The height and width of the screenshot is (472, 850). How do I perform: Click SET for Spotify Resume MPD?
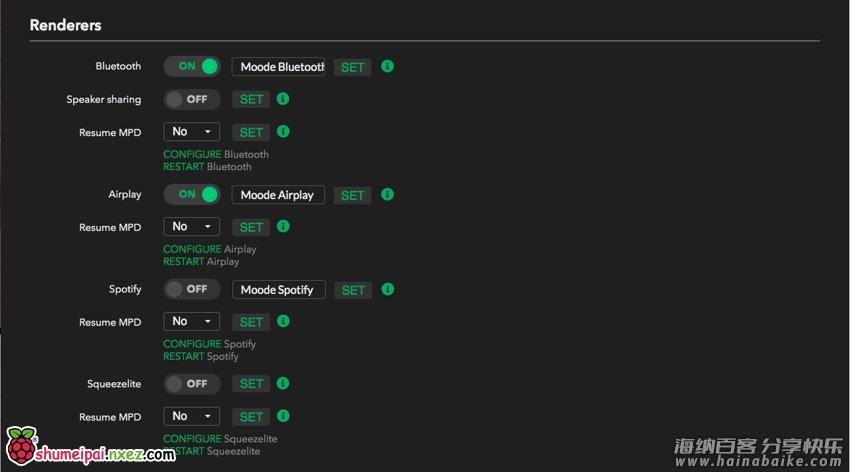[x=251, y=322]
